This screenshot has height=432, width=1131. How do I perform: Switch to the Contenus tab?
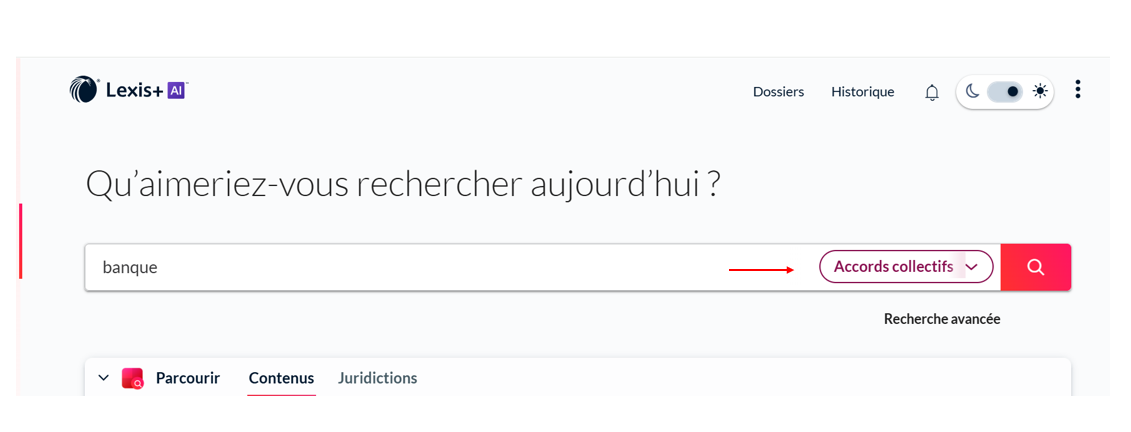(281, 378)
